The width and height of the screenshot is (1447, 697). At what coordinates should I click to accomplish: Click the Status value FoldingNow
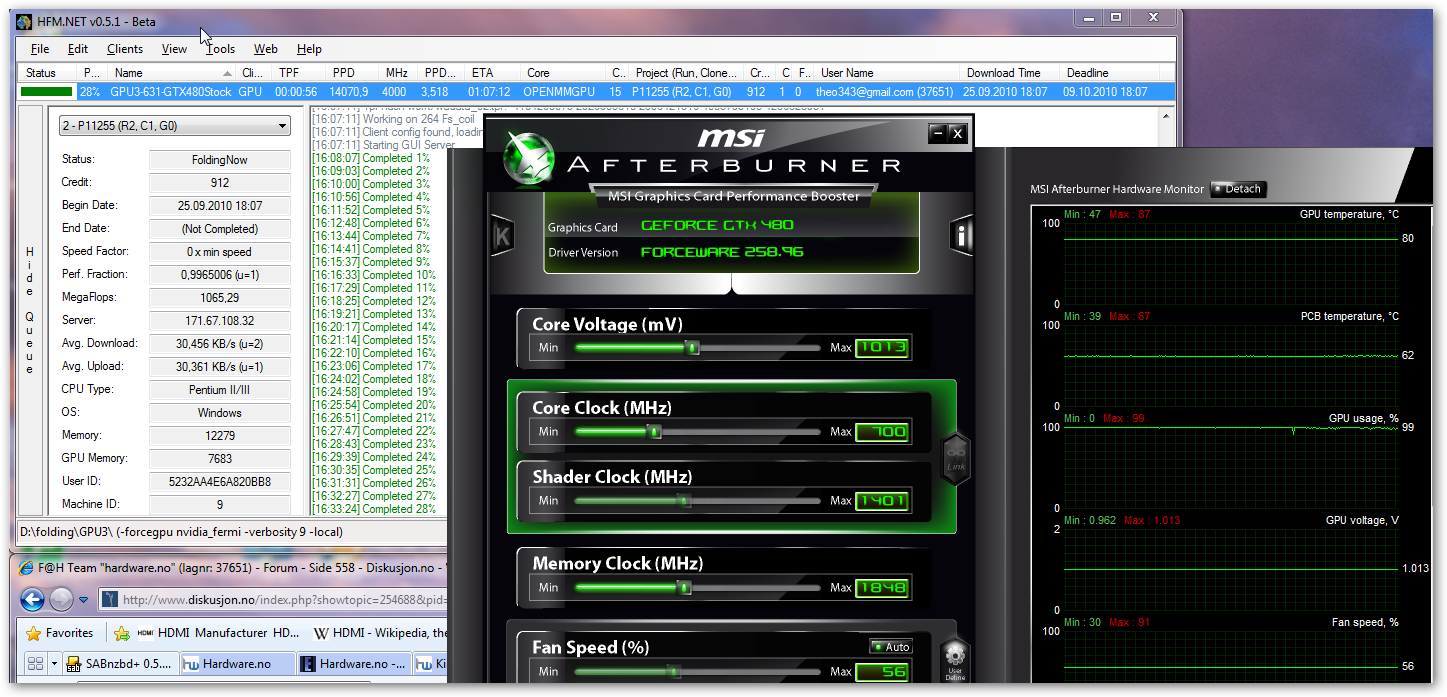point(220,160)
